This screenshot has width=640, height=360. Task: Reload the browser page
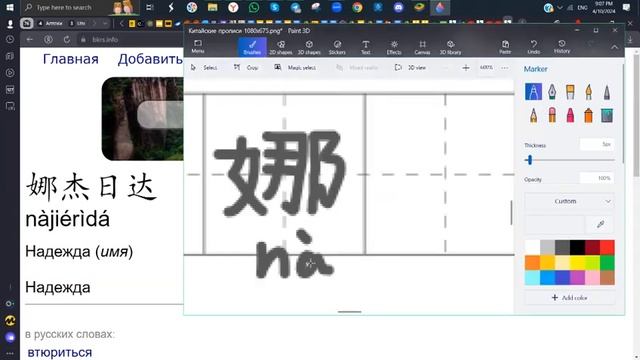pyautogui.click(x=67, y=40)
